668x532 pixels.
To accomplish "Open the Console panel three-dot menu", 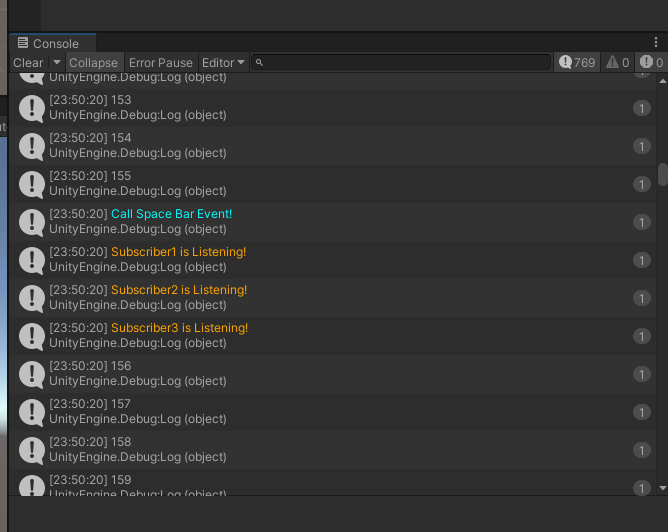I will point(656,42).
